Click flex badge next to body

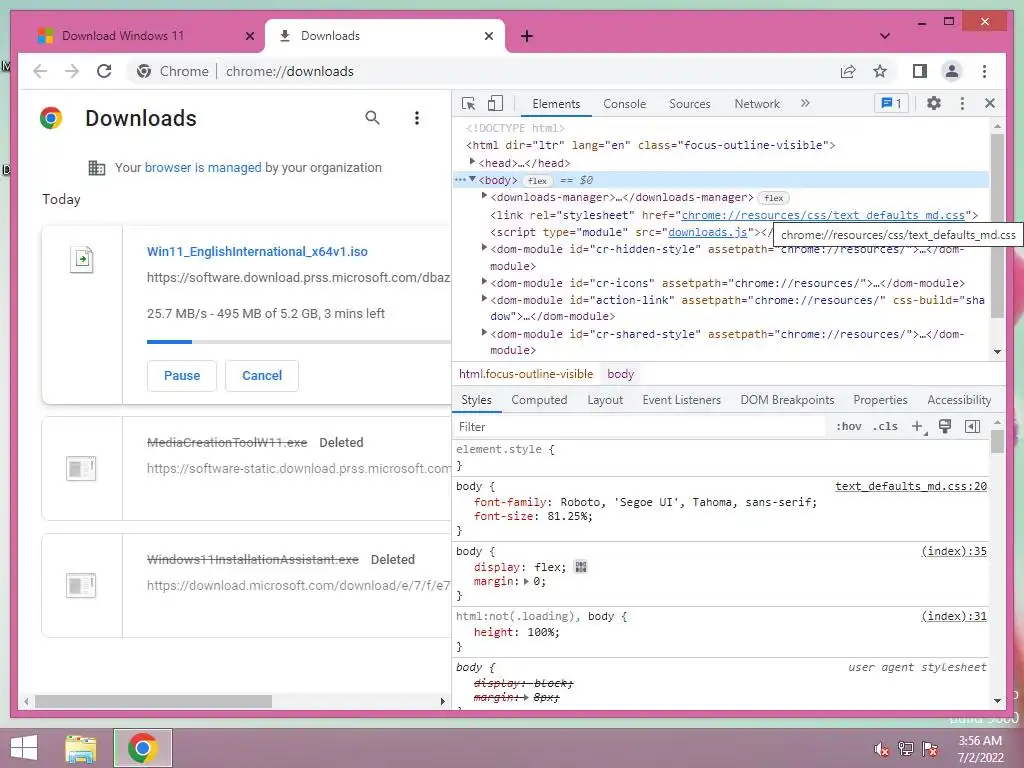tap(537, 180)
